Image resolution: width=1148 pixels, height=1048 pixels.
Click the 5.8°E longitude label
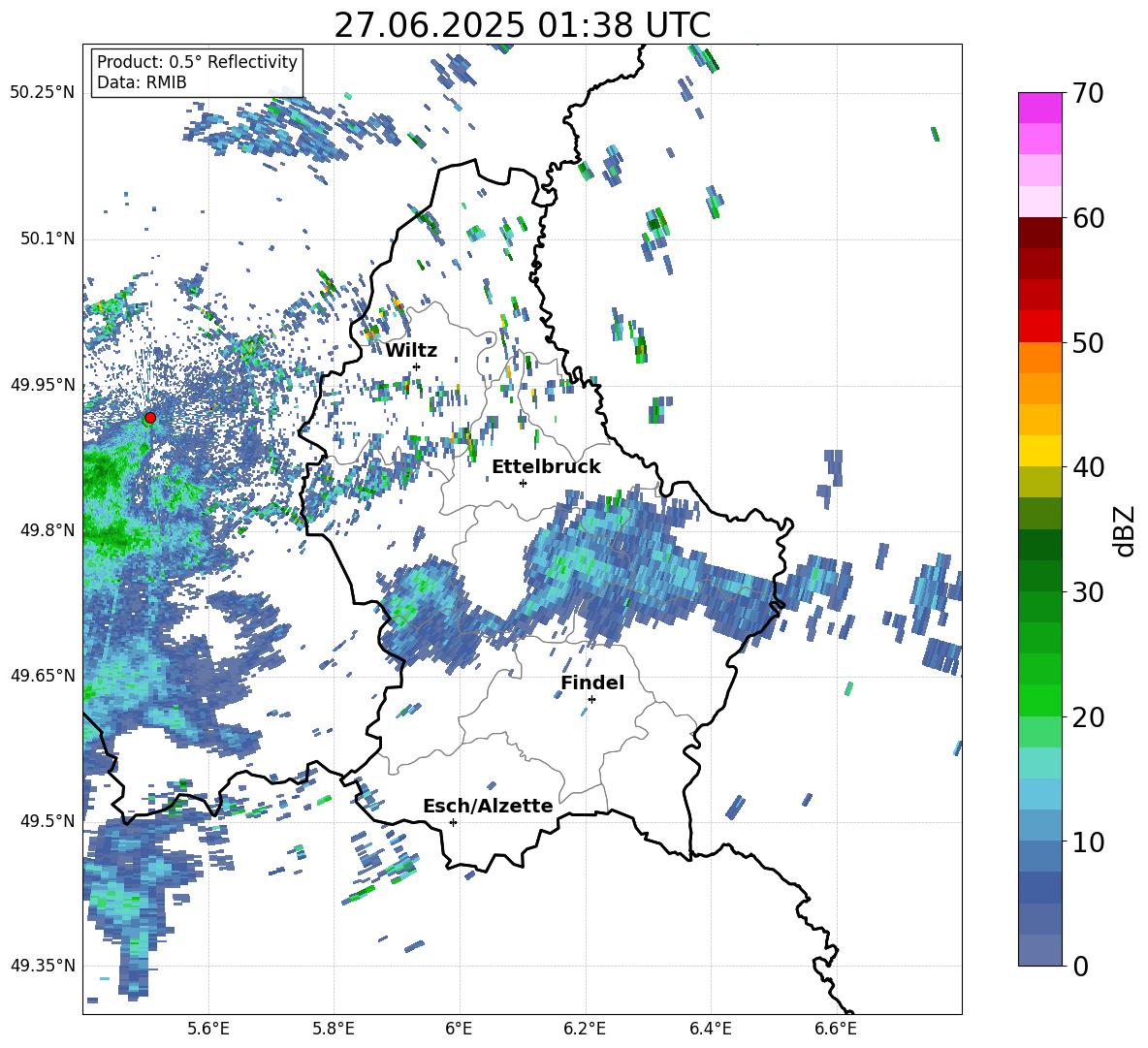(x=334, y=1029)
